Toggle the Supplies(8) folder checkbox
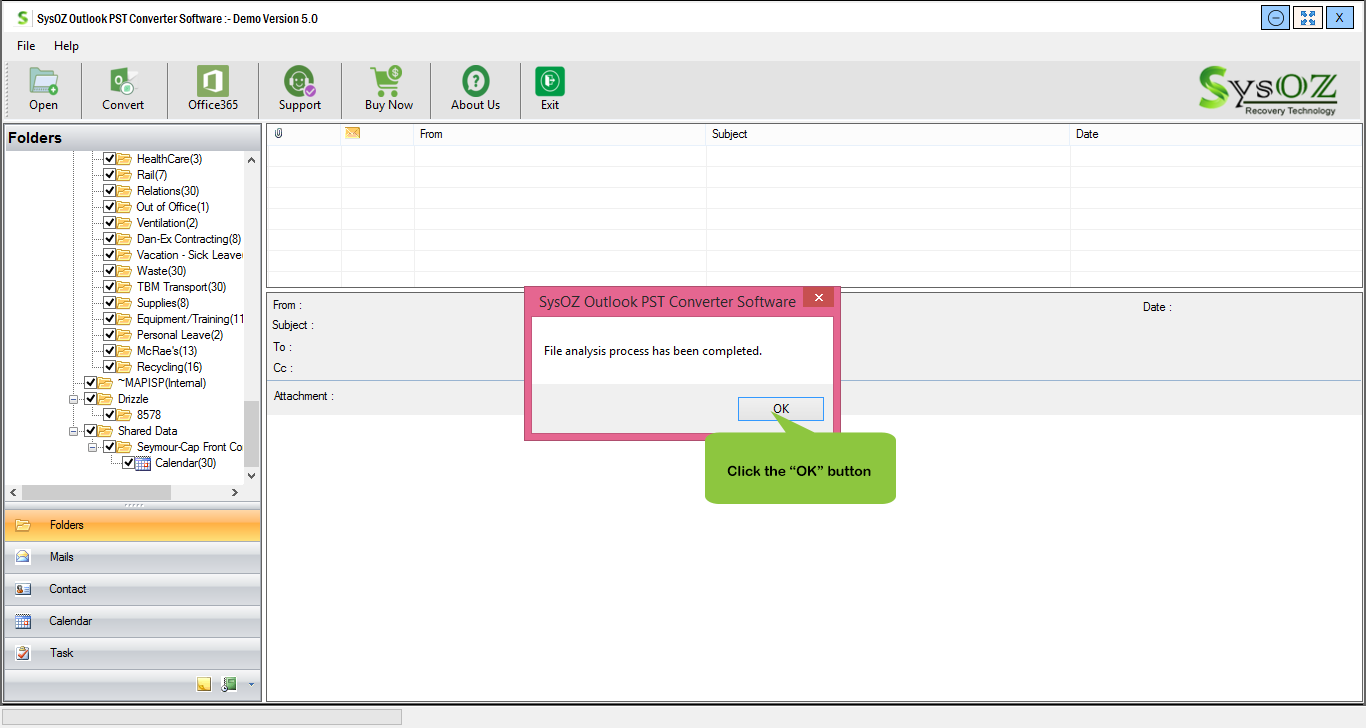This screenshot has width=1366, height=728. coord(109,303)
